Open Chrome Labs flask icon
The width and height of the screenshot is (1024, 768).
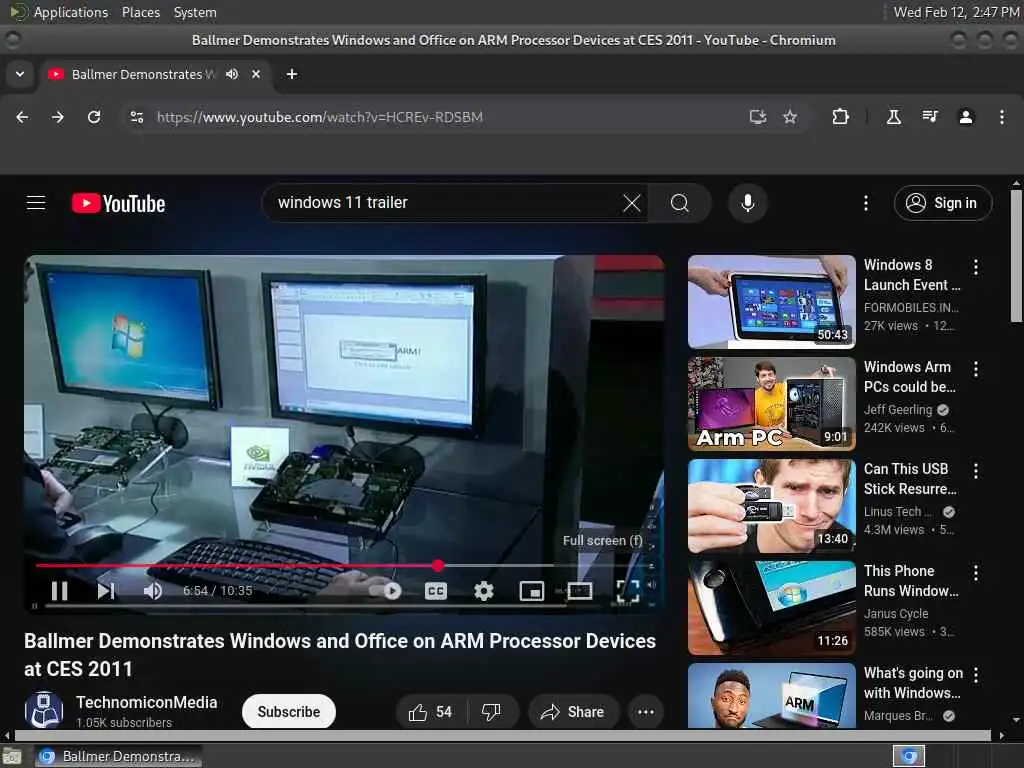(894, 117)
